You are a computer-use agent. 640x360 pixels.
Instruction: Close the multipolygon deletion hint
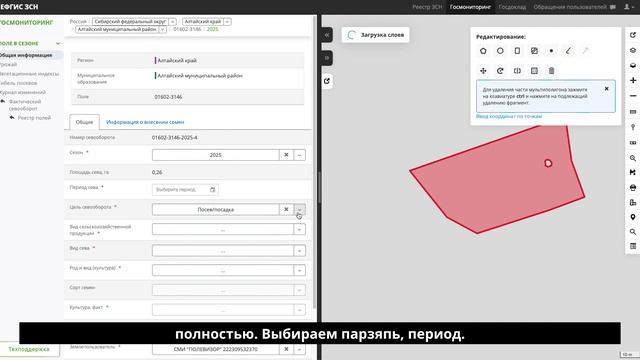tap(607, 89)
